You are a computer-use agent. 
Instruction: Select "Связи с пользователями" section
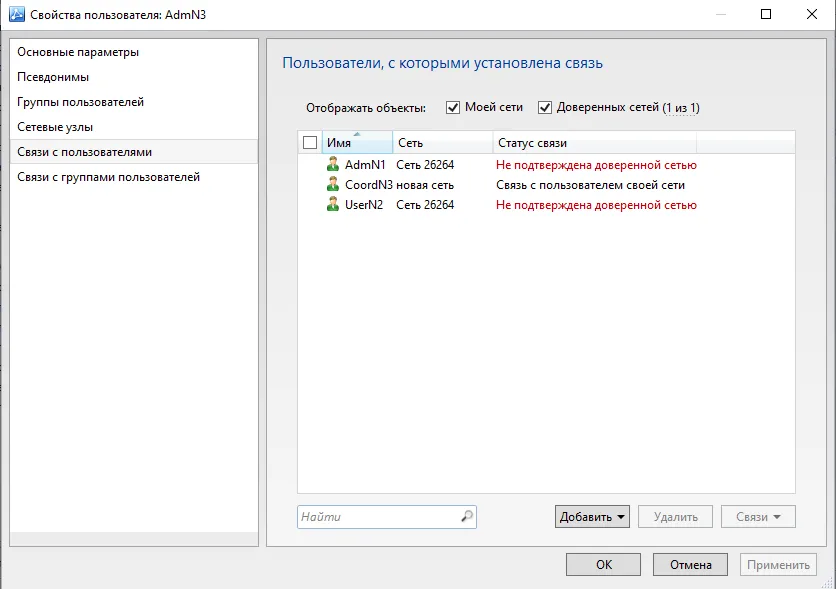(x=134, y=152)
